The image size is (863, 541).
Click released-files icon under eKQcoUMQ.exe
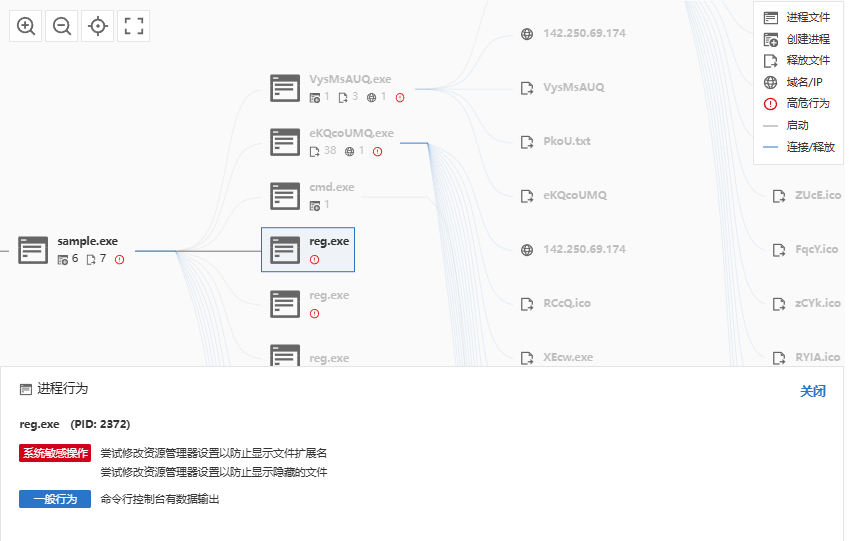[x=314, y=151]
